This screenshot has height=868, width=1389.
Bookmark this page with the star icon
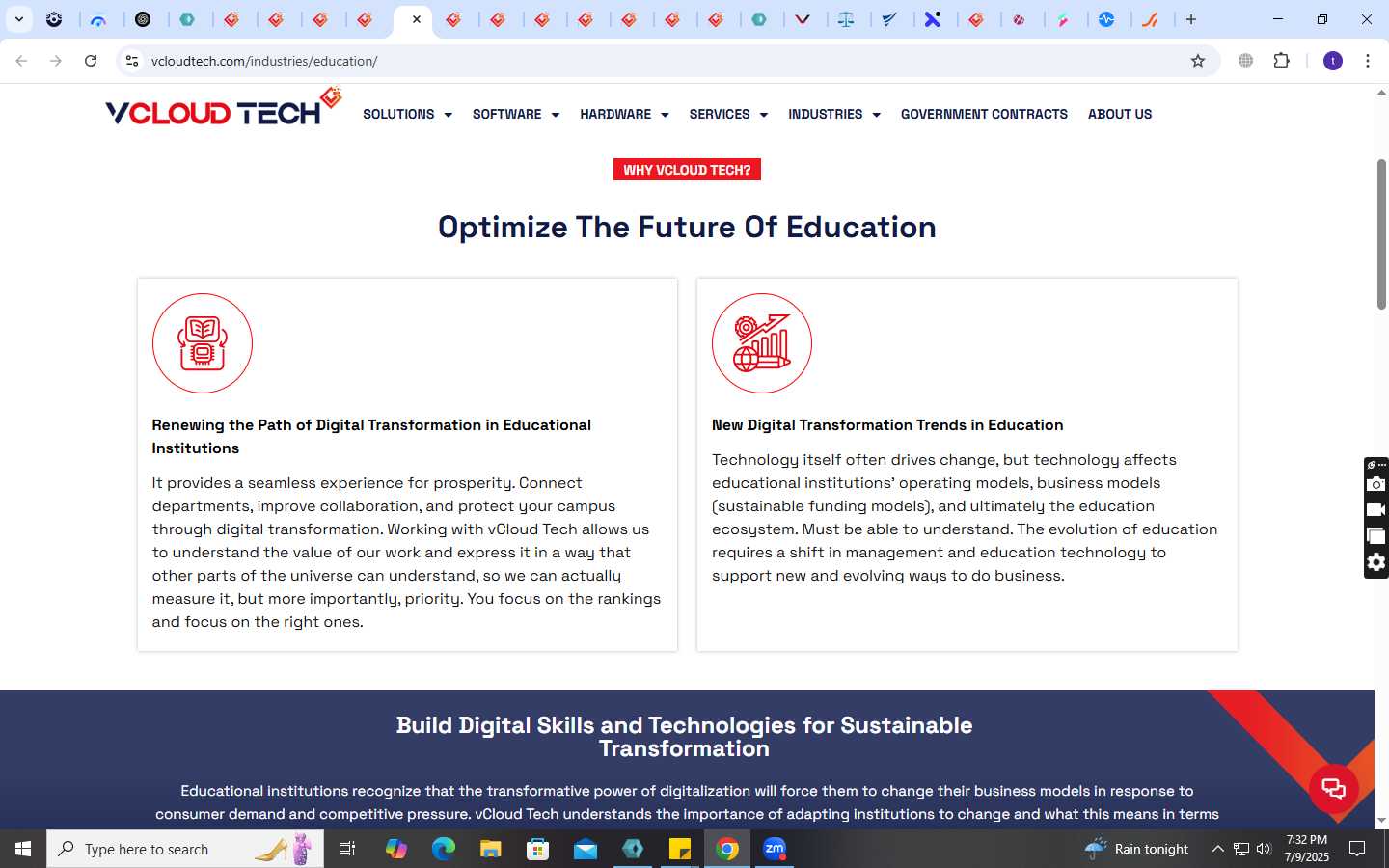pyautogui.click(x=1198, y=61)
